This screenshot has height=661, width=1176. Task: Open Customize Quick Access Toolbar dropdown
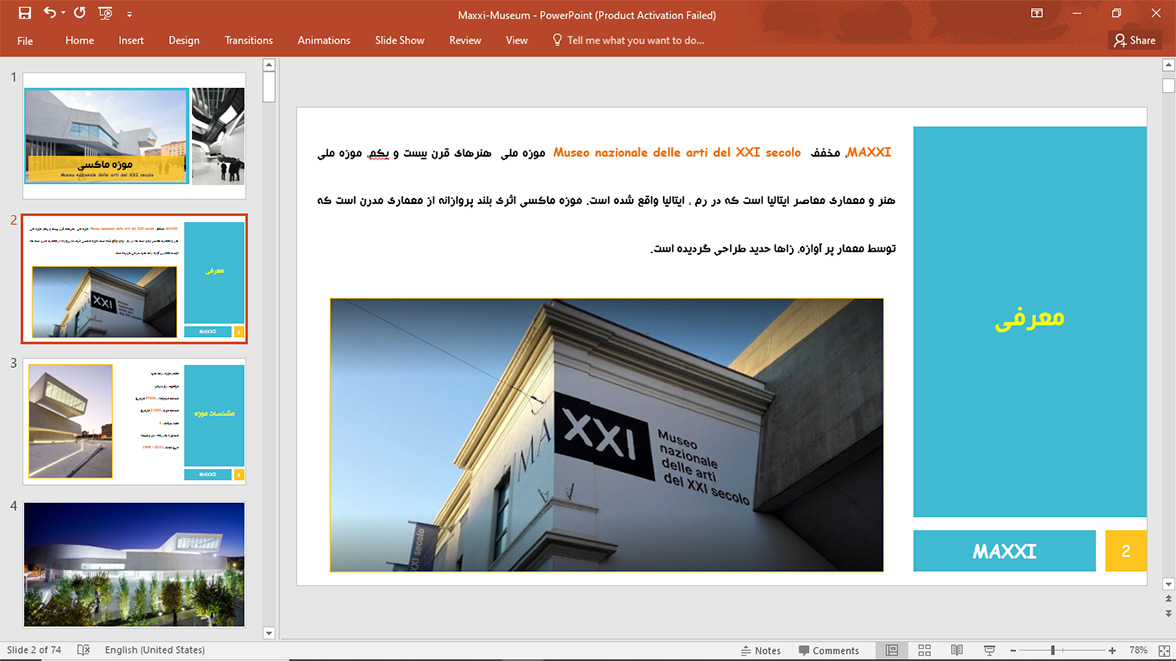coord(129,14)
